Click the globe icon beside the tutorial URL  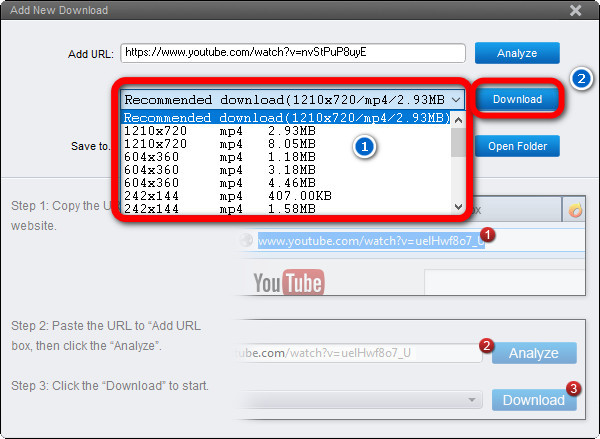(x=246, y=240)
